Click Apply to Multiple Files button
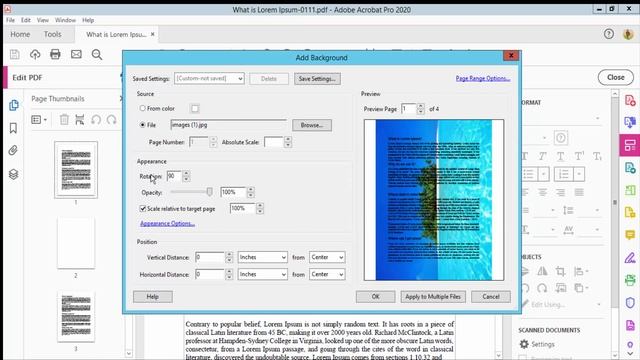The image size is (640, 360). (x=433, y=297)
